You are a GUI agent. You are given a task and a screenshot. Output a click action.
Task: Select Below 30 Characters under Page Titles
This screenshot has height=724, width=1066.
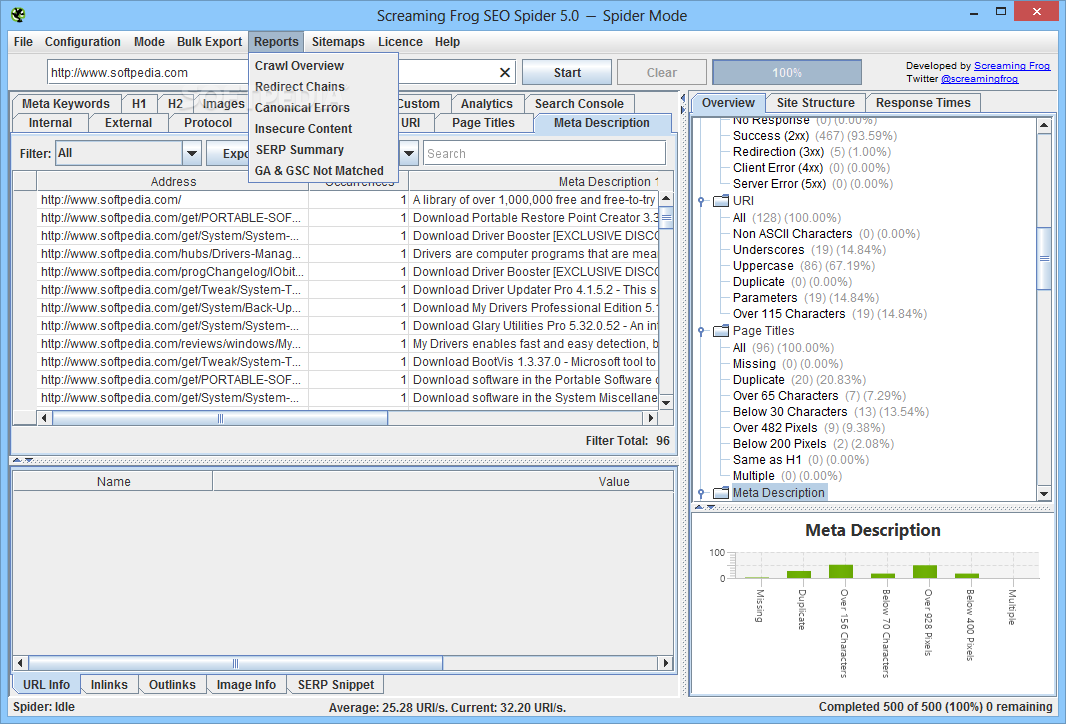831,412
